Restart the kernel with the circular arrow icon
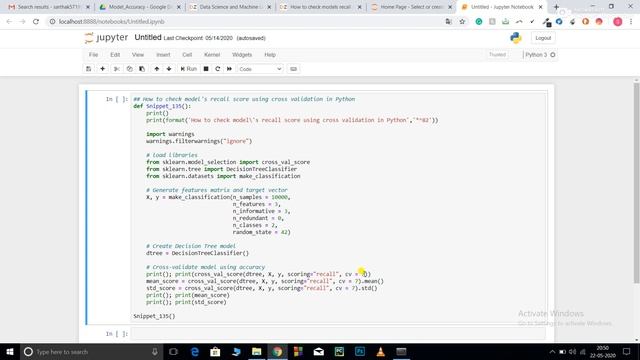 click(218, 69)
